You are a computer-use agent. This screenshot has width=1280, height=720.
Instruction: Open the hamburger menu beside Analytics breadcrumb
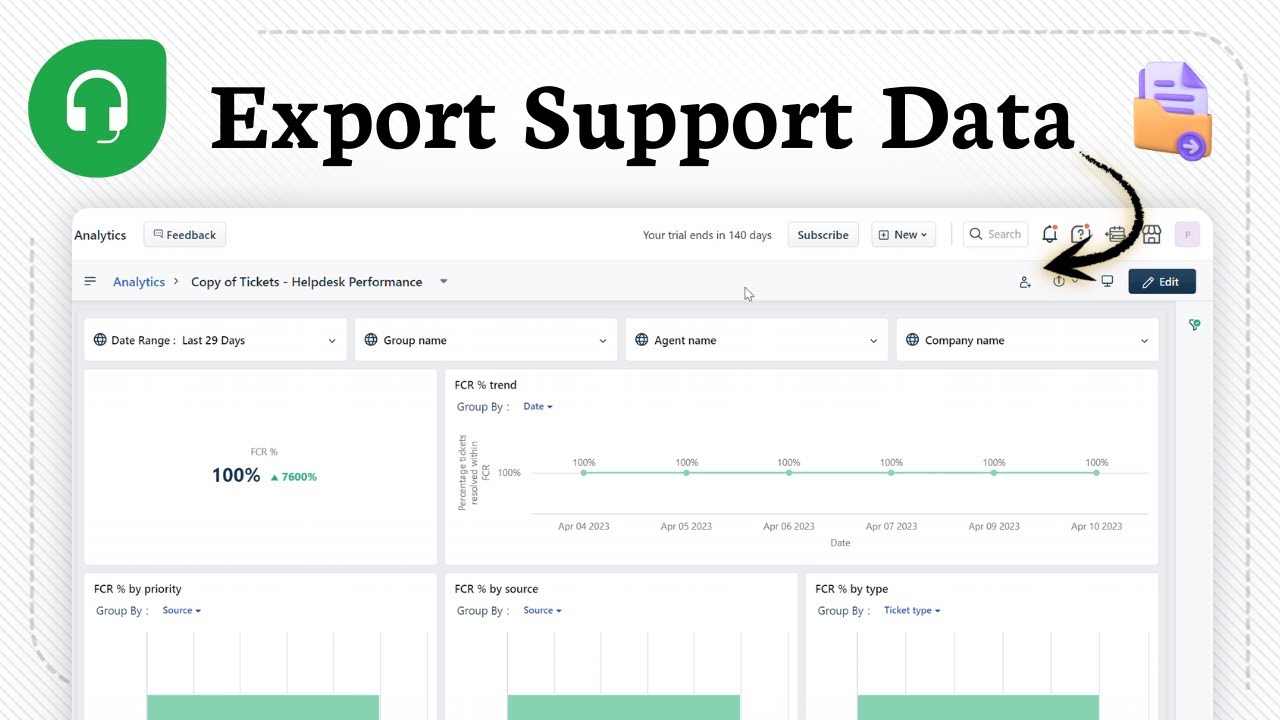coord(90,281)
